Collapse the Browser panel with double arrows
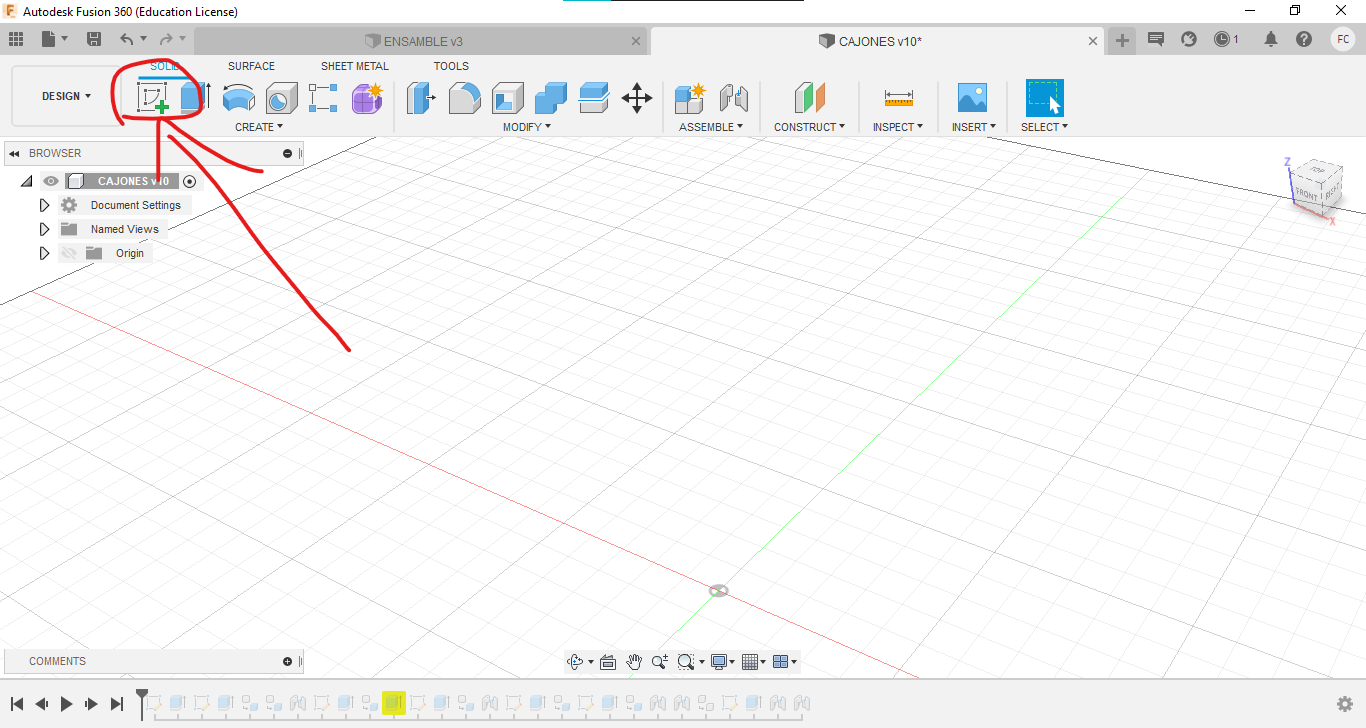Image resolution: width=1366 pixels, height=728 pixels. (15, 153)
